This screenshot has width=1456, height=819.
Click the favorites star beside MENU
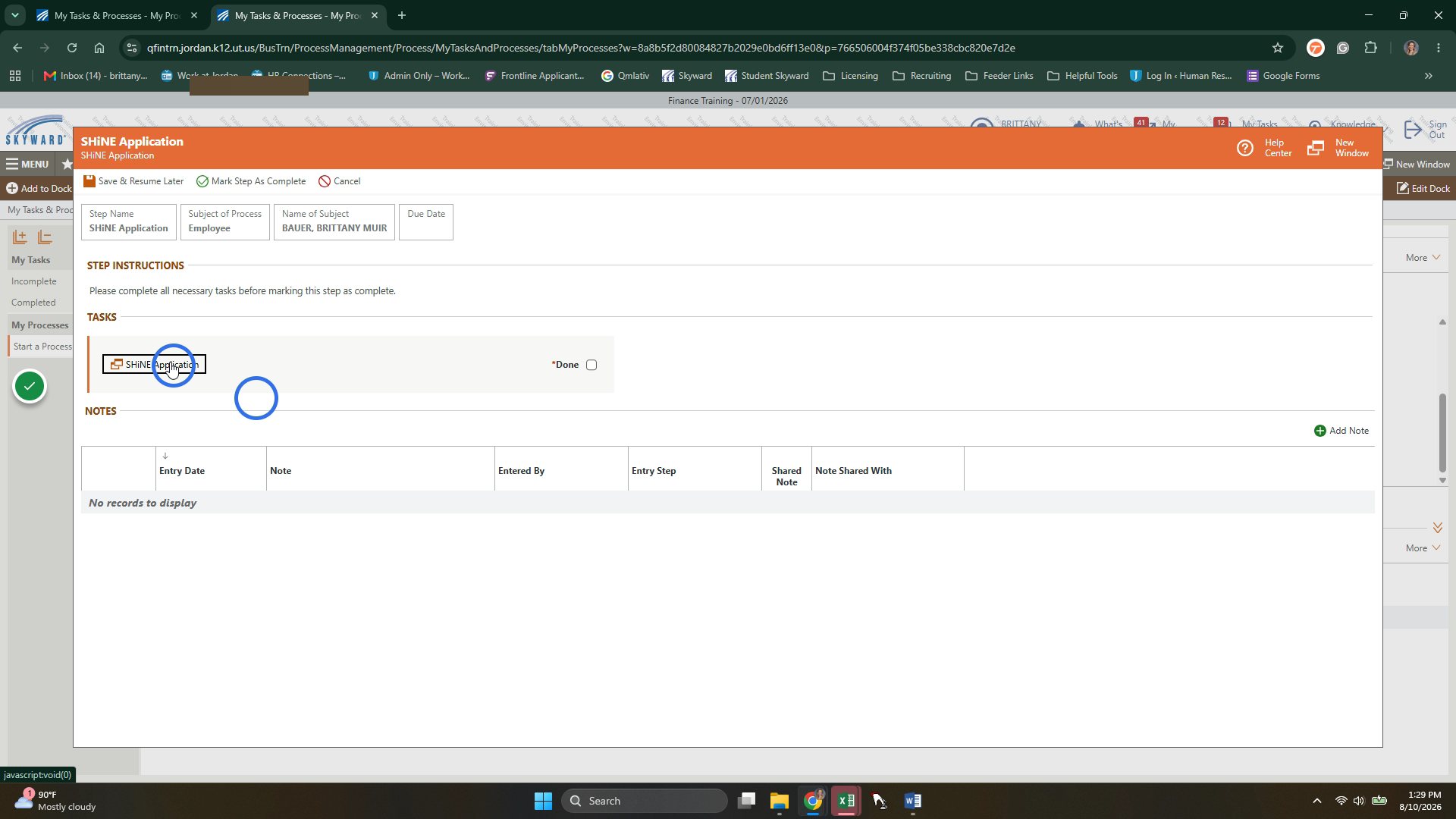(x=67, y=164)
